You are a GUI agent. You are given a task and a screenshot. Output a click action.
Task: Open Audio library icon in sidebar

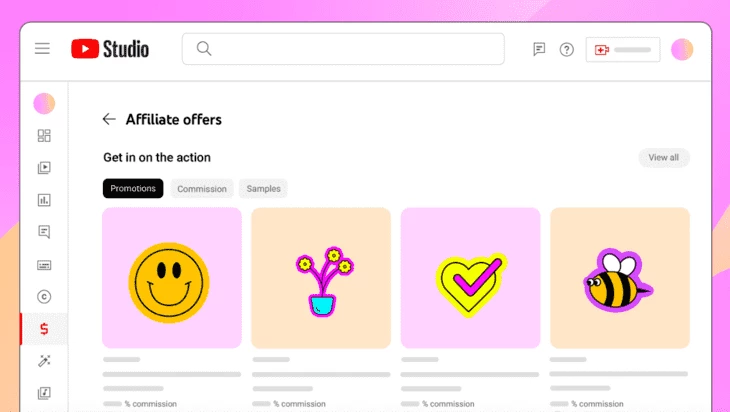pyautogui.click(x=44, y=393)
